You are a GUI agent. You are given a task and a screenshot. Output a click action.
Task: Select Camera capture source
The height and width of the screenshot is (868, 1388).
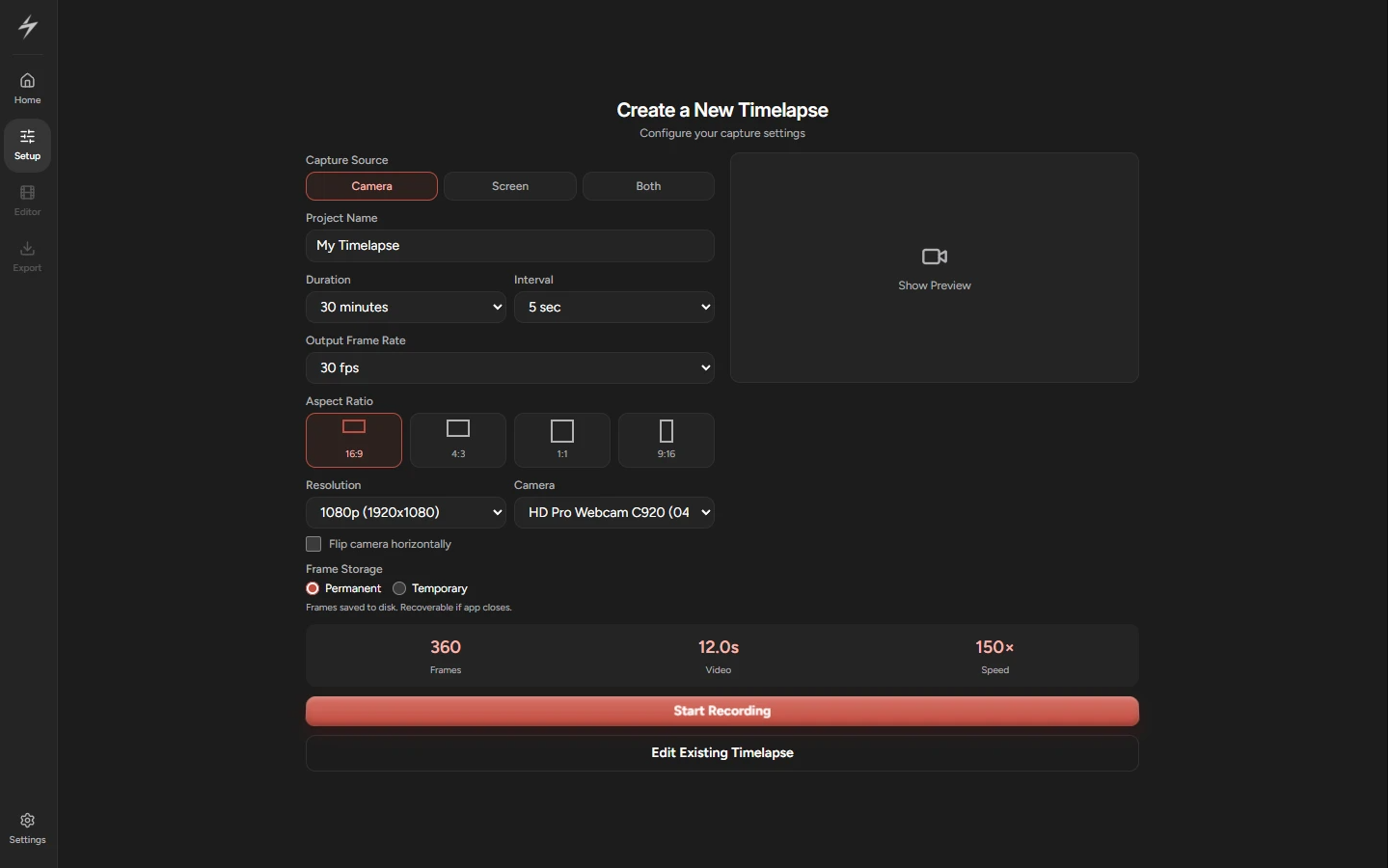point(371,186)
